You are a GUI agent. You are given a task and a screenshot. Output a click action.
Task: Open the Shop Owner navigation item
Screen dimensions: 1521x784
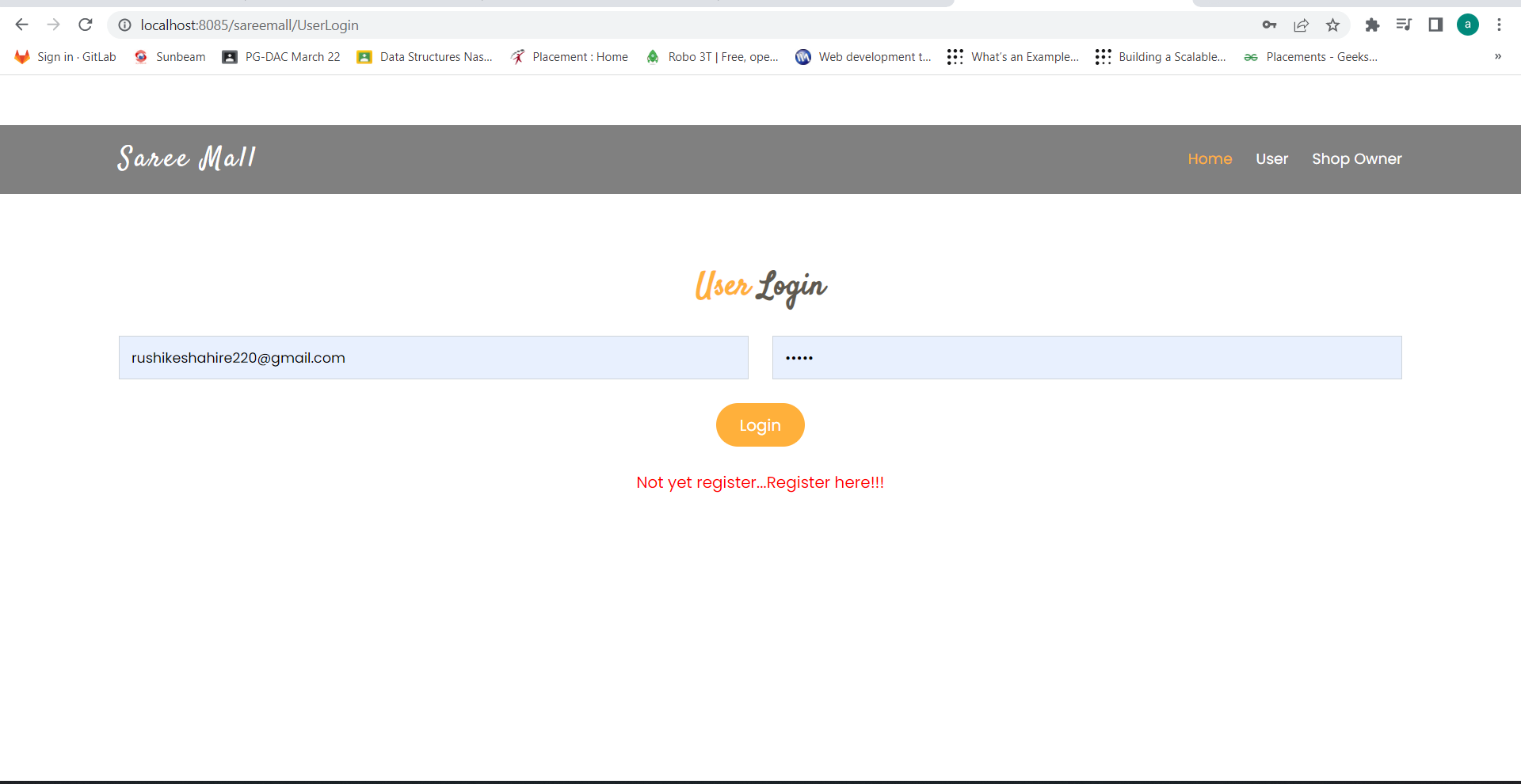click(1356, 158)
